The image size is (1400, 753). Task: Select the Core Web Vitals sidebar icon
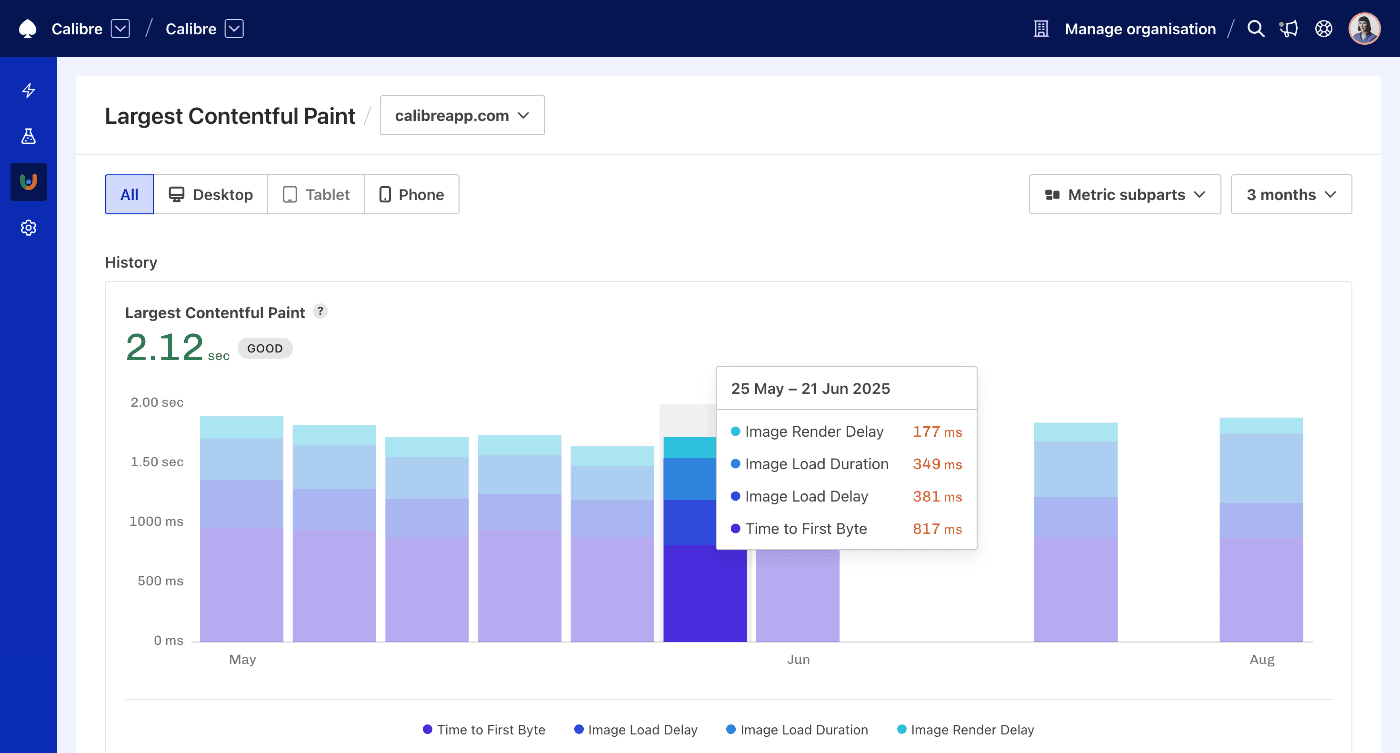[x=28, y=181]
